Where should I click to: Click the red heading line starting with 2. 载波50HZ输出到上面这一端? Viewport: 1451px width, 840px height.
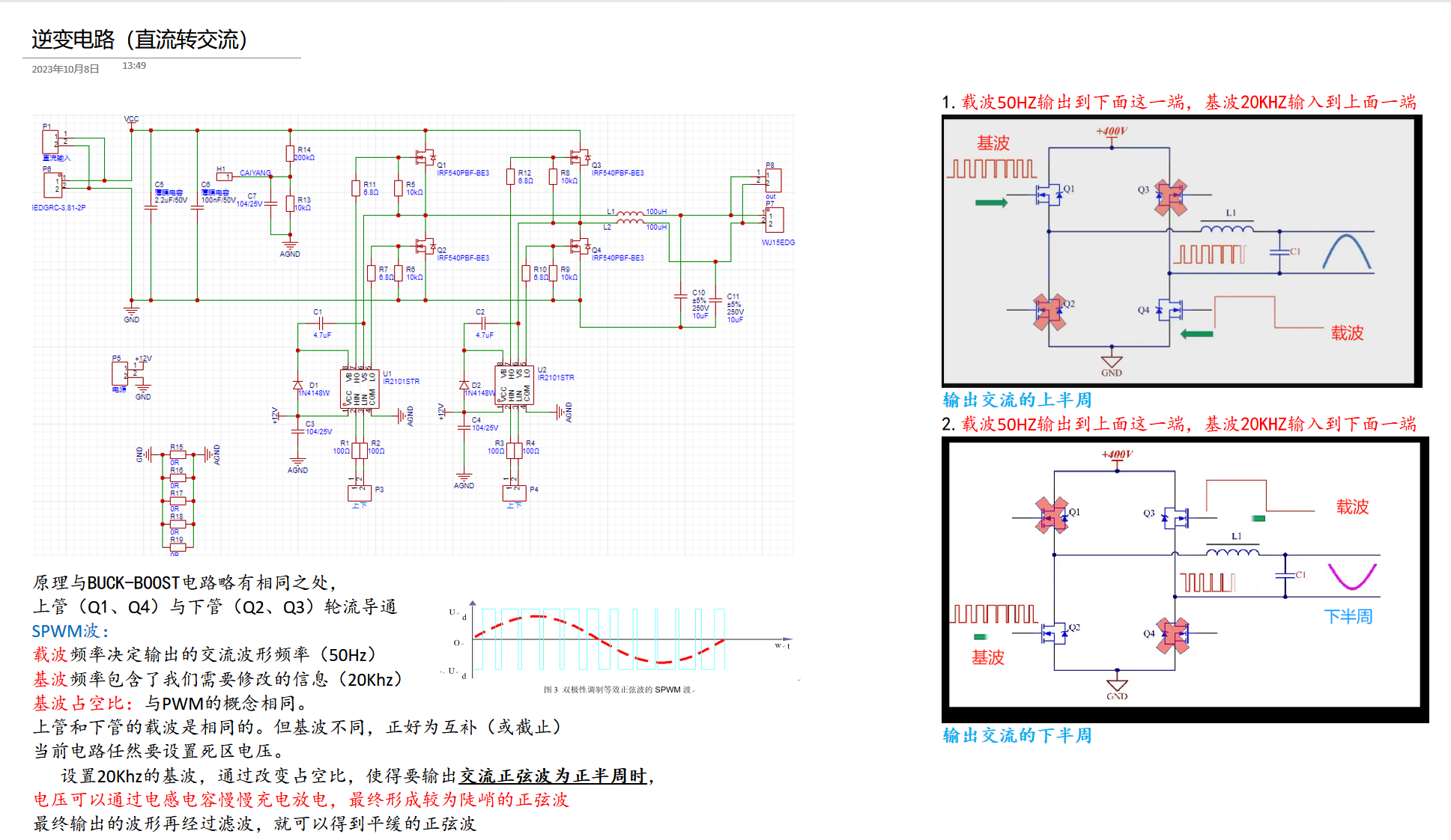tap(1179, 424)
